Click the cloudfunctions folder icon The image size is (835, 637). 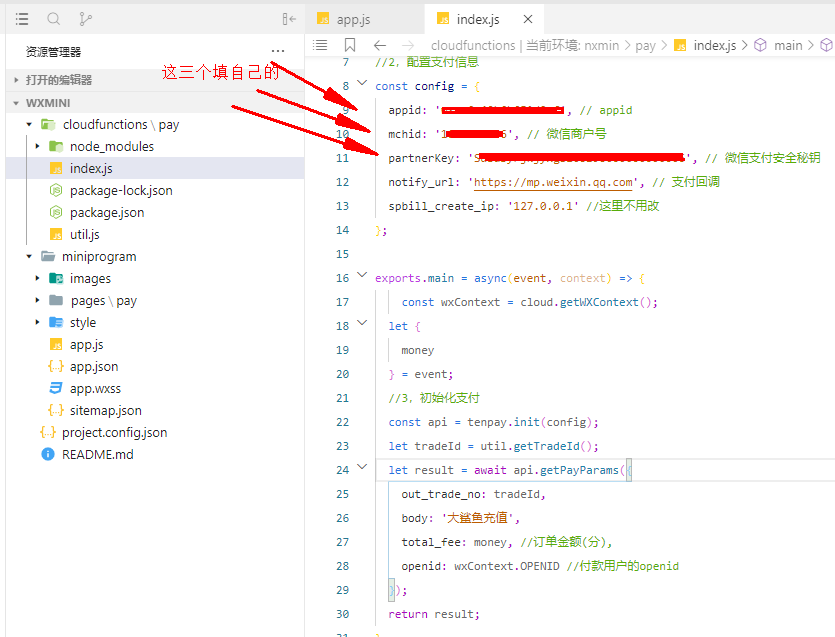pos(48,125)
